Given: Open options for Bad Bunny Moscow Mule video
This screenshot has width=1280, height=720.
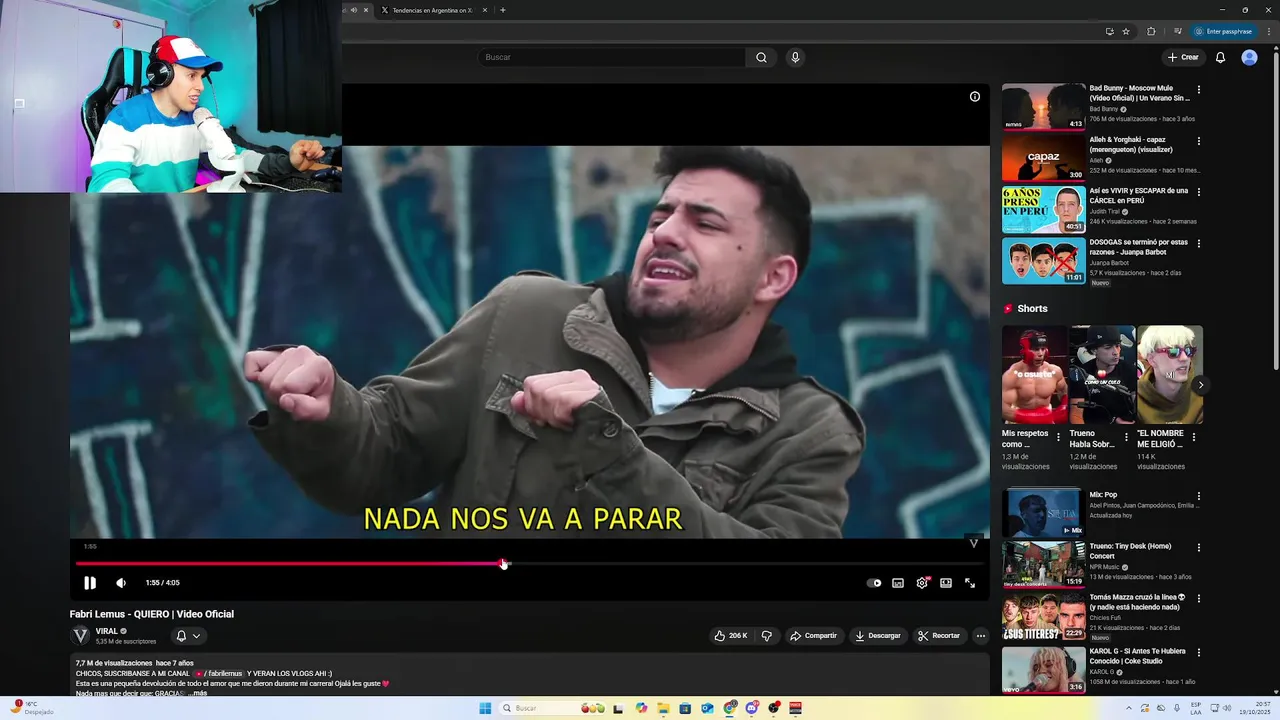Looking at the screenshot, I should (1198, 89).
